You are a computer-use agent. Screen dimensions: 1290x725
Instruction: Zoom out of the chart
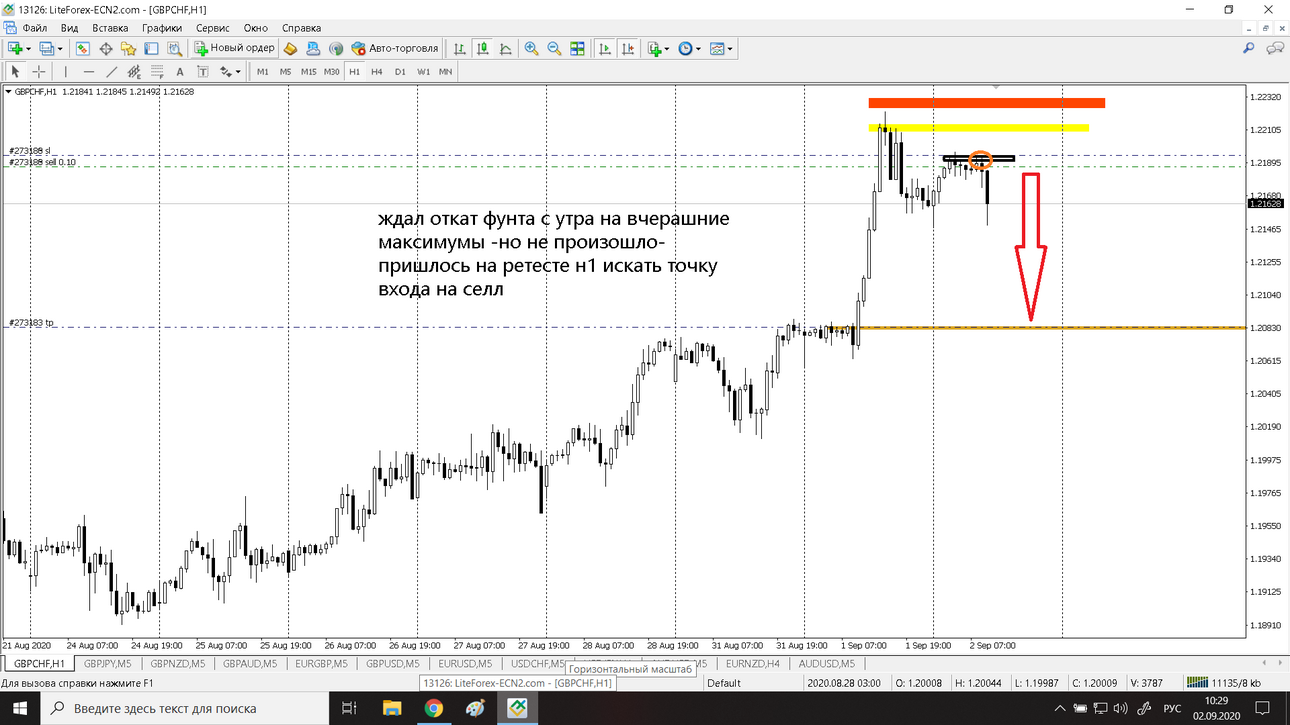click(x=554, y=48)
